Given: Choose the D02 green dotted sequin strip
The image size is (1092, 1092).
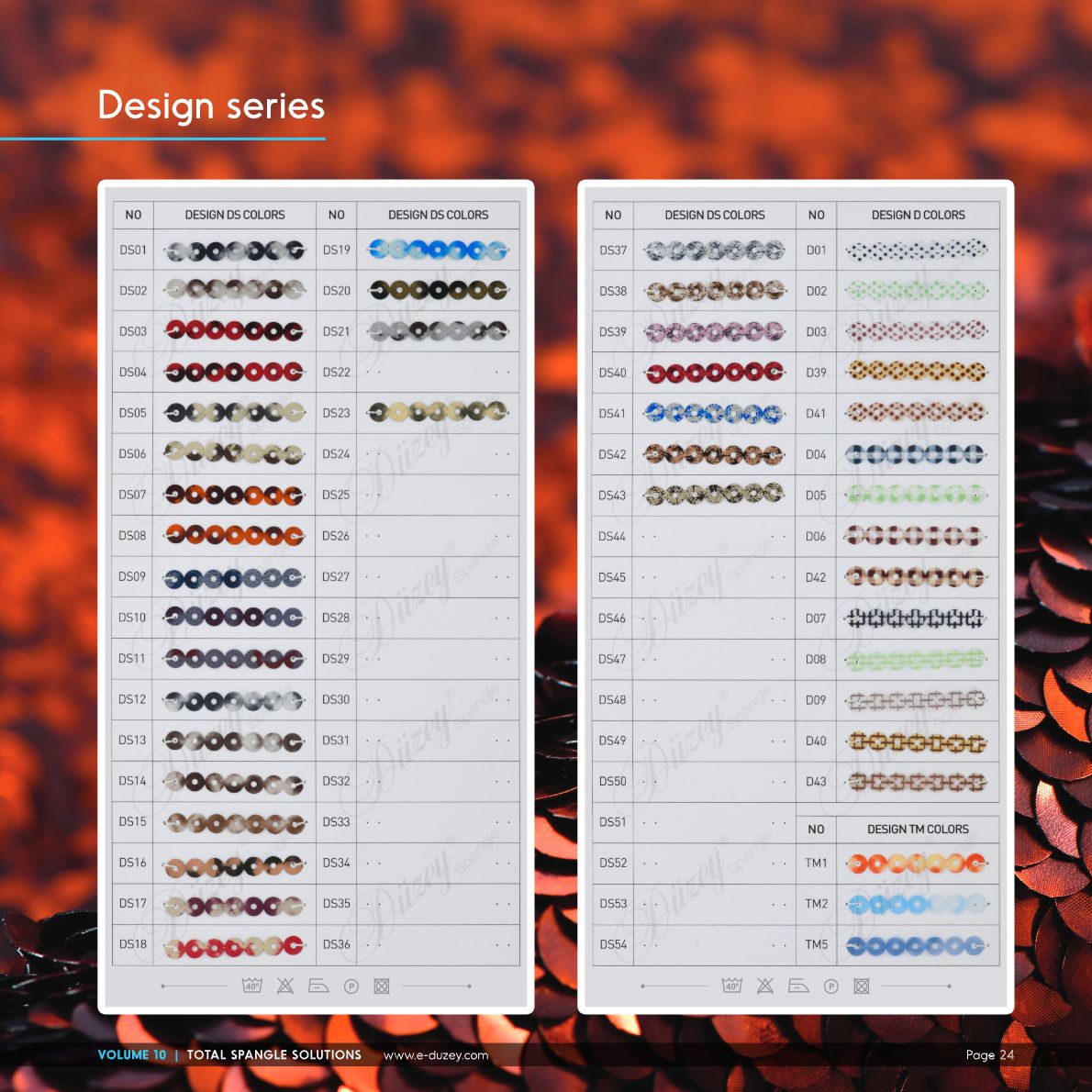Looking at the screenshot, I should pyautogui.click(x=917, y=291).
